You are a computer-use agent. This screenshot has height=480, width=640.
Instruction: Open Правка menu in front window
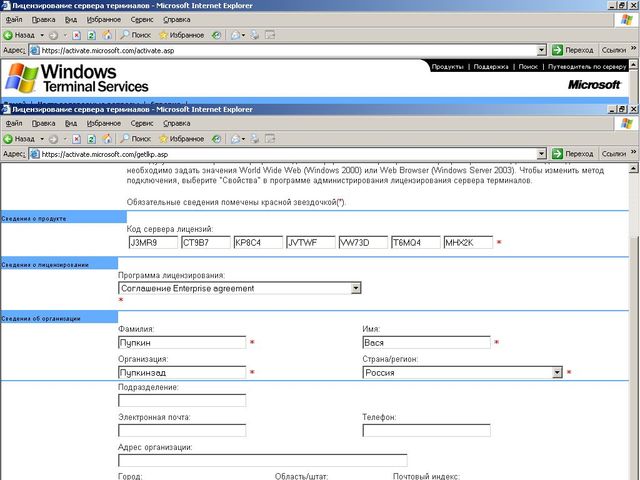43,123
